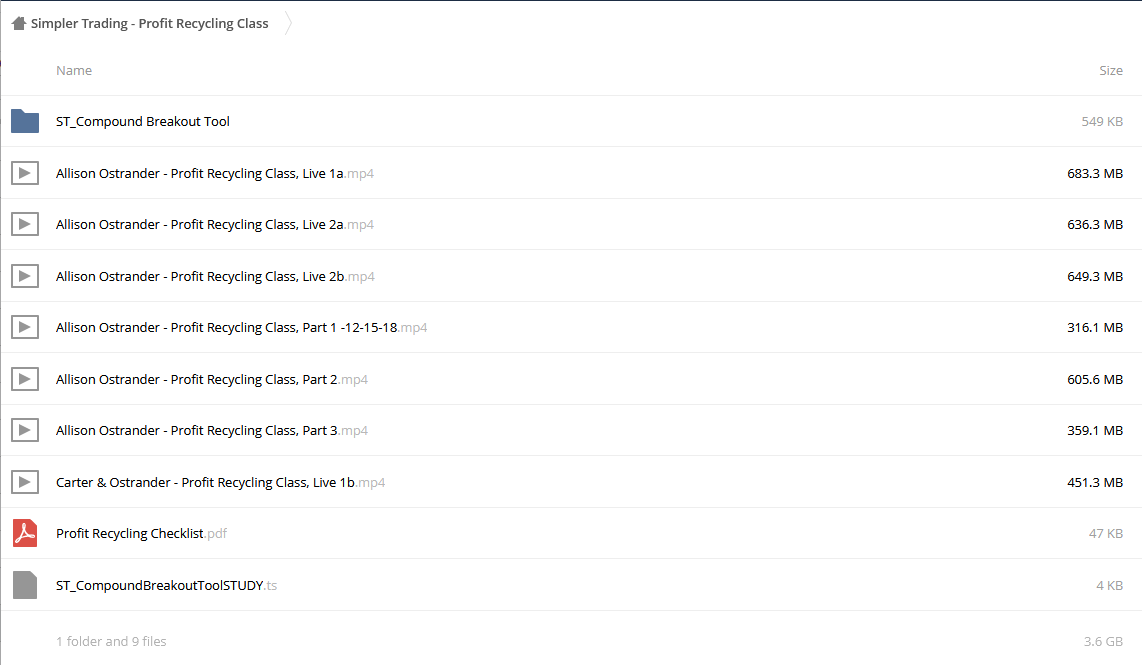Click the play icon for Carter & Ostrander Live 1b
Viewport: 1142px width, 665px height.
(25, 482)
